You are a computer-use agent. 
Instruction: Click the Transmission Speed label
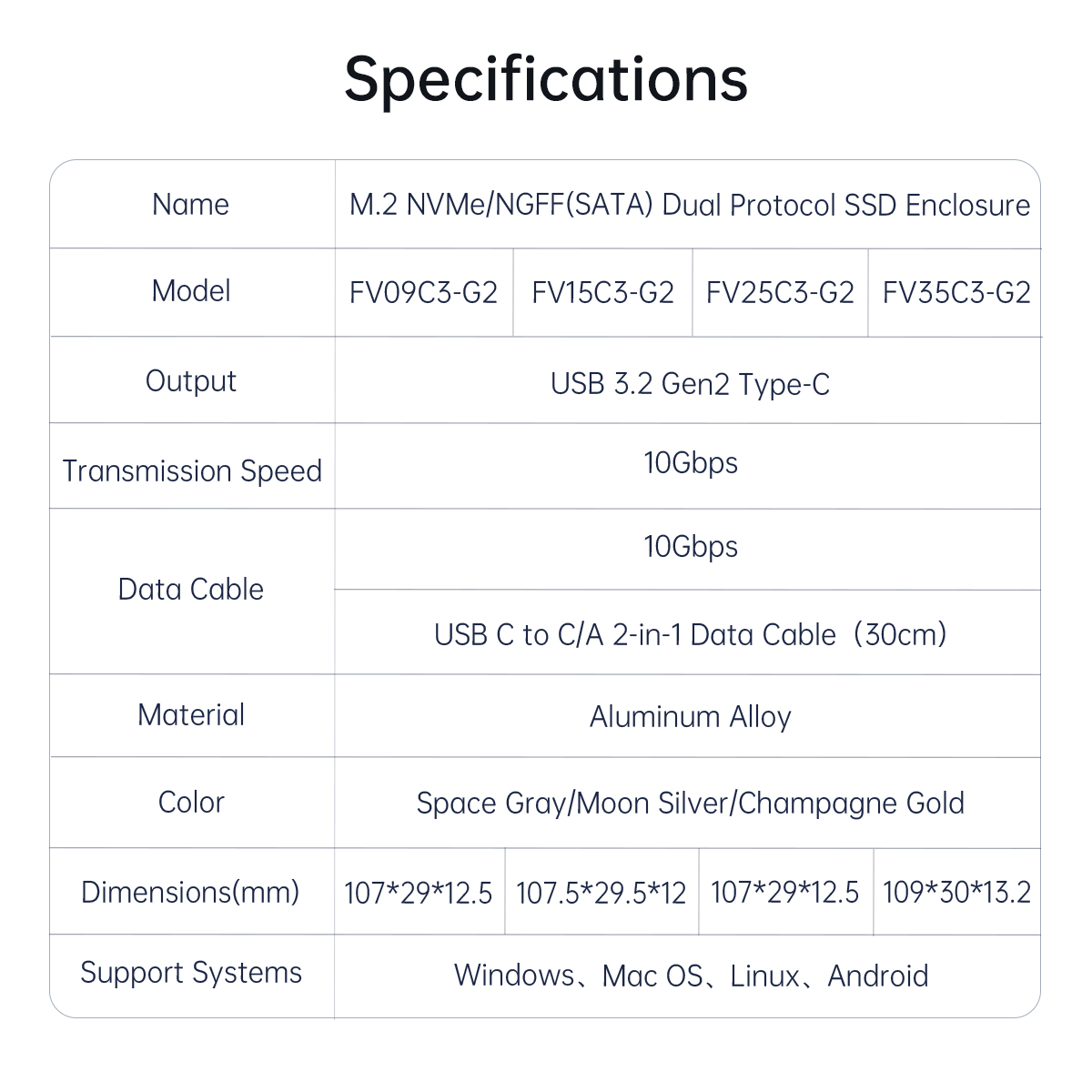(192, 471)
